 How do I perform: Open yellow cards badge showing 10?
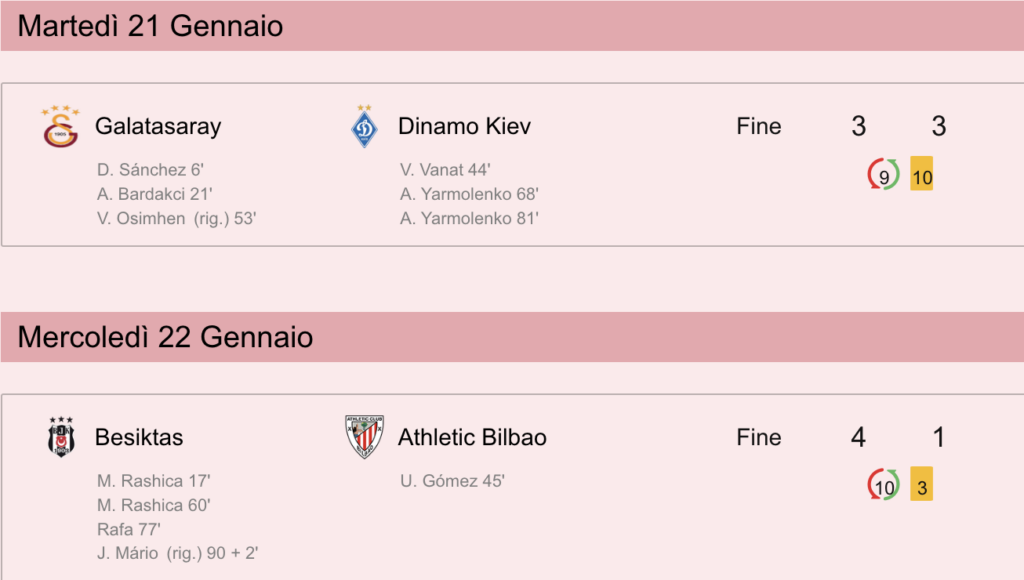(x=921, y=174)
